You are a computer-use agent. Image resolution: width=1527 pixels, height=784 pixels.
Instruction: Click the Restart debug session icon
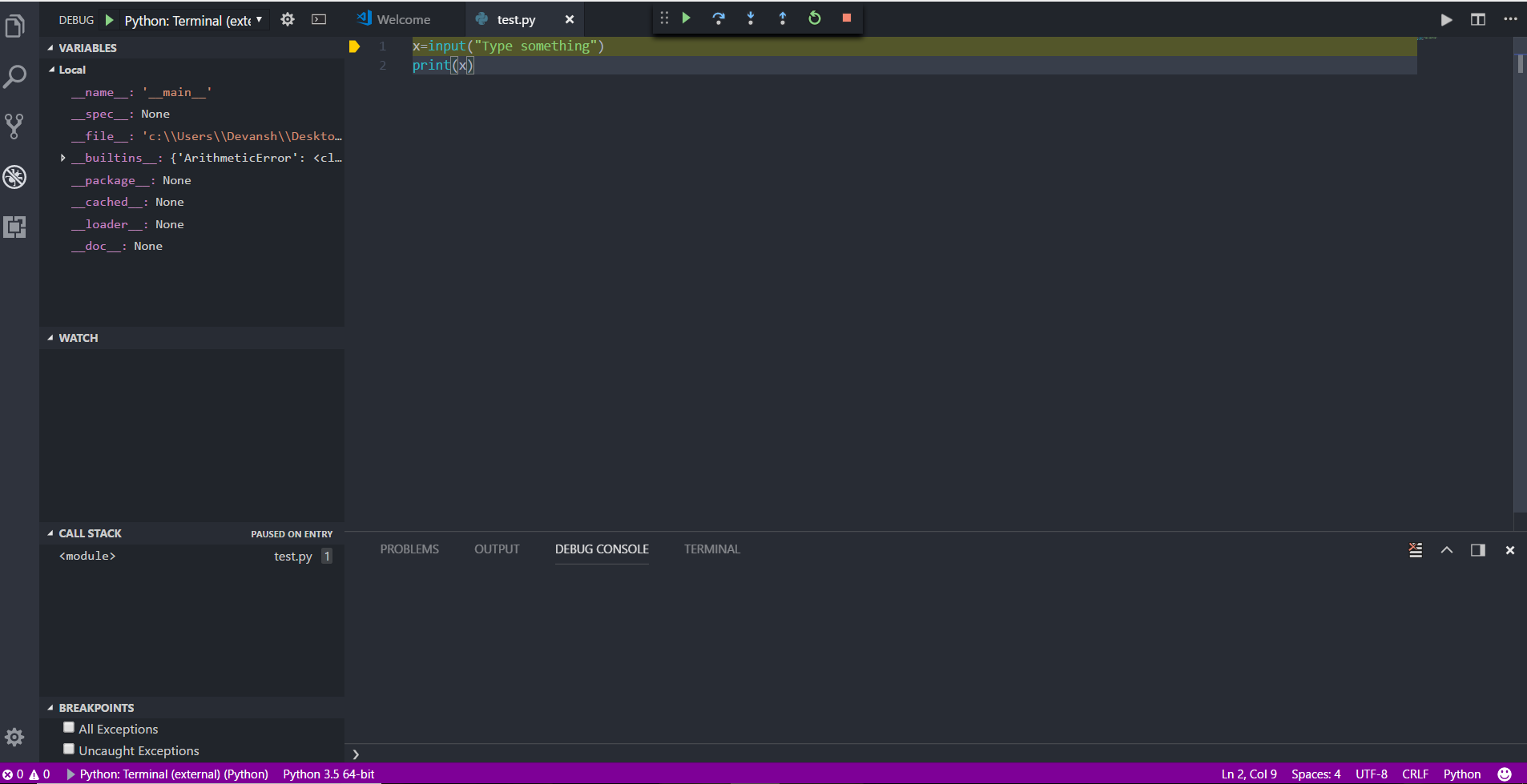pos(814,18)
